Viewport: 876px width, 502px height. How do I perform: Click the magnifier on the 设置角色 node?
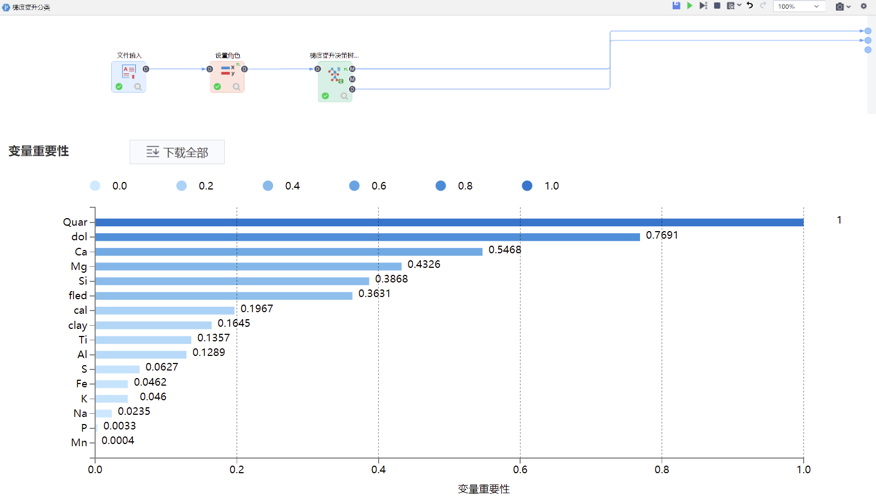coord(237,87)
